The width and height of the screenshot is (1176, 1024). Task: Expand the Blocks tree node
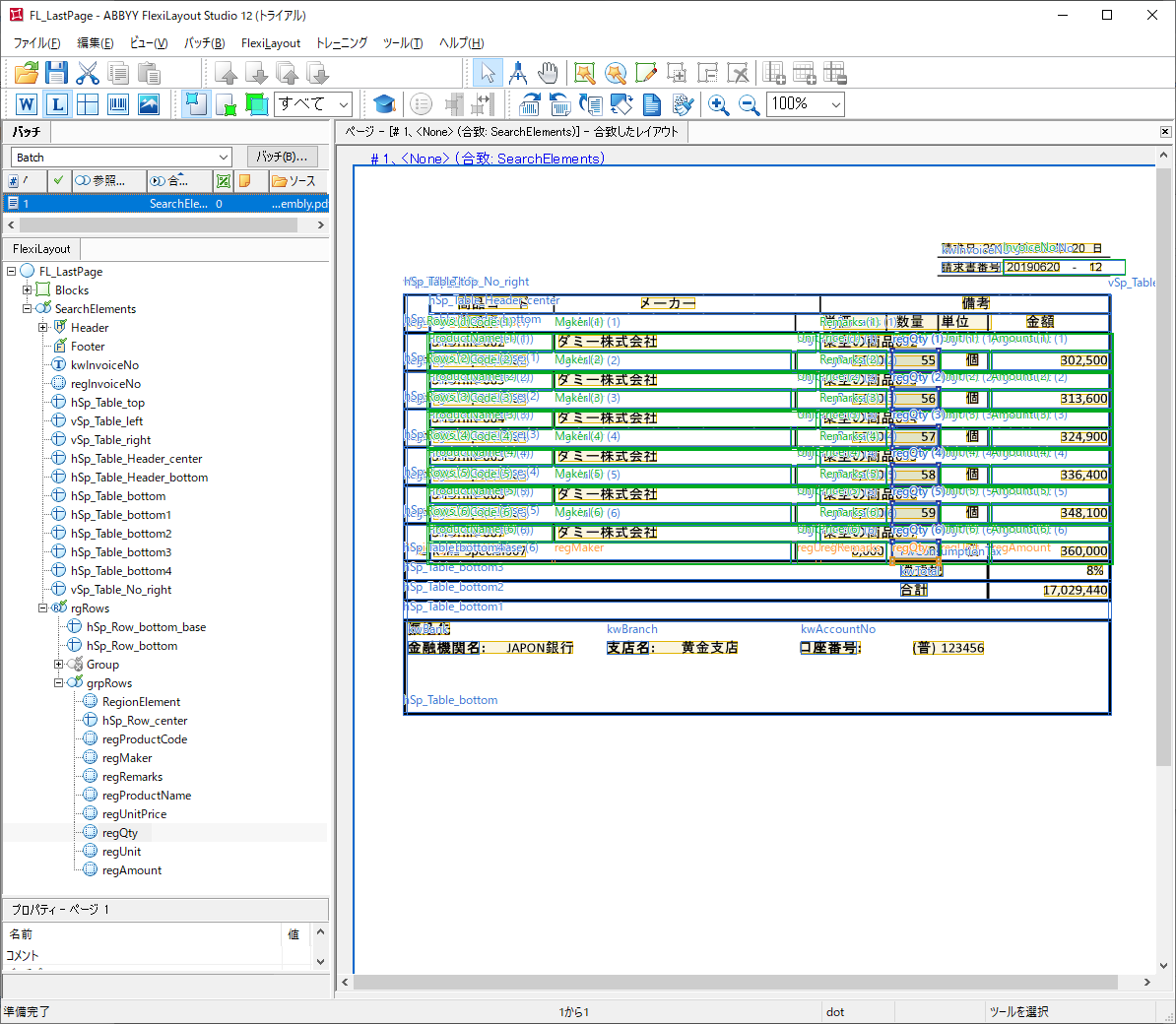pyautogui.click(x=27, y=290)
